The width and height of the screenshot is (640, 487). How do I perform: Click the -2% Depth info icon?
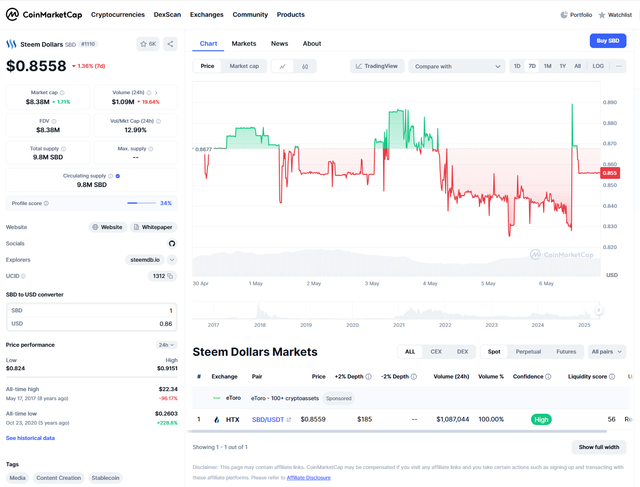pyautogui.click(x=413, y=377)
